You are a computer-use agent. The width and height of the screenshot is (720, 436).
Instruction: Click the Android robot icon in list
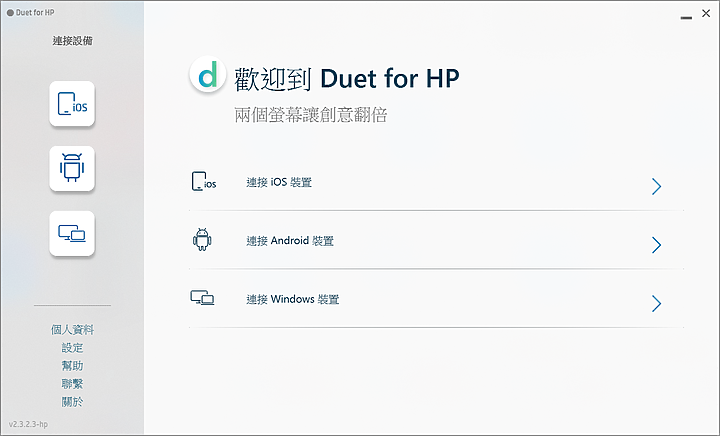point(202,240)
